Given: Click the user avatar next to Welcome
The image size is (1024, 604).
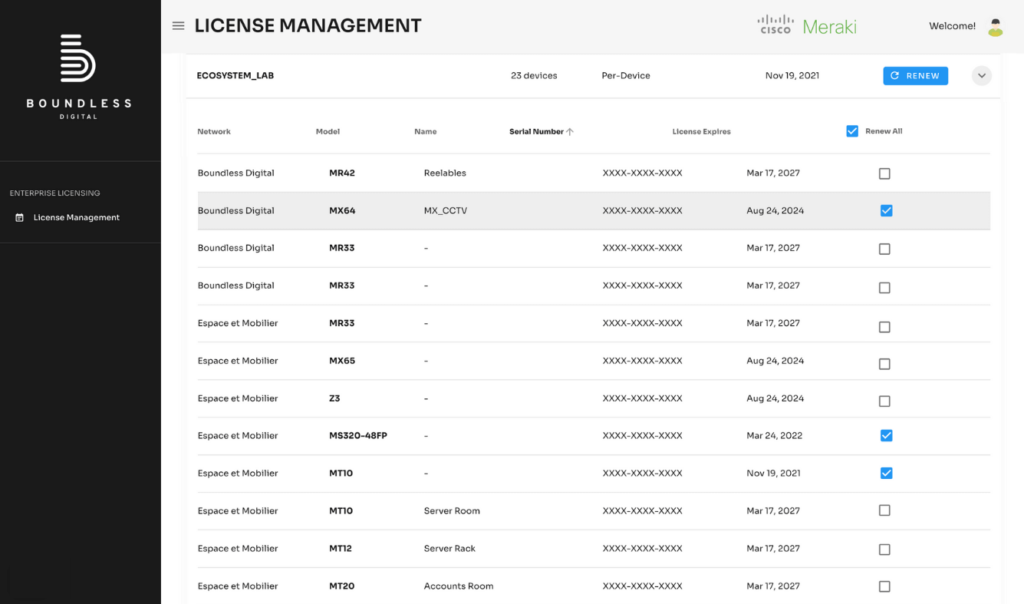Looking at the screenshot, I should [995, 27].
